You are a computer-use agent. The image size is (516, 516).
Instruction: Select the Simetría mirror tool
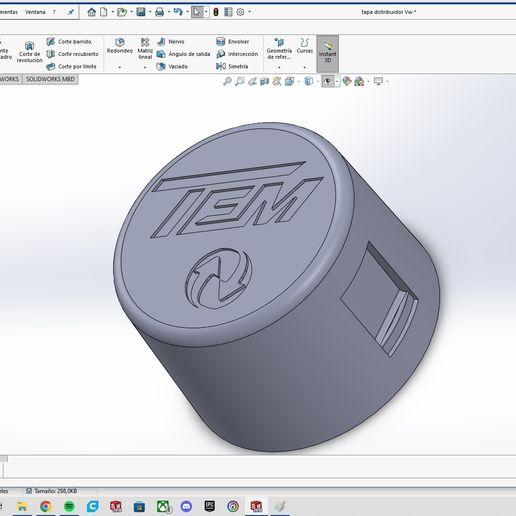tap(232, 66)
